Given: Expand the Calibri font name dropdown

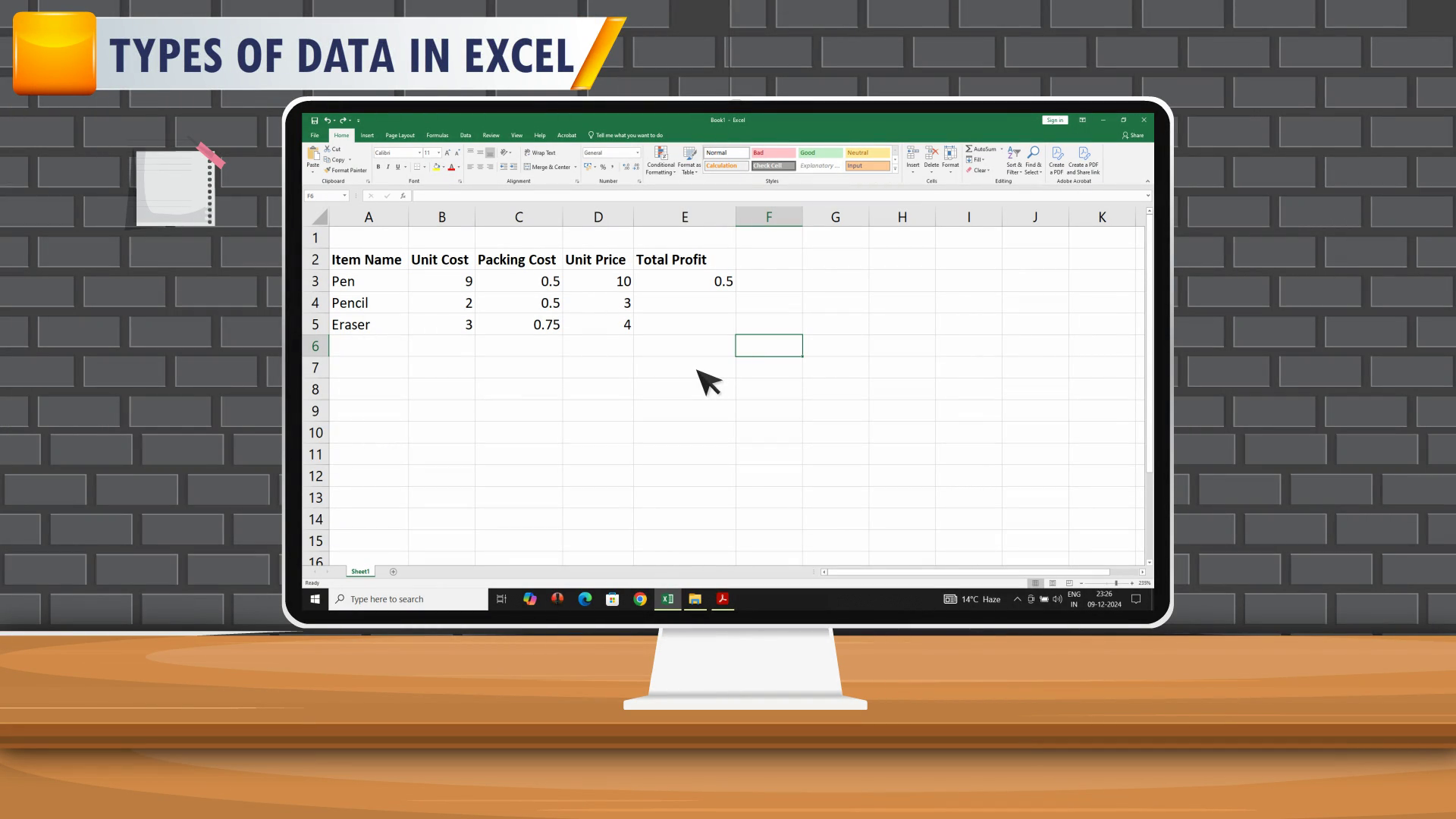Looking at the screenshot, I should click(x=419, y=152).
